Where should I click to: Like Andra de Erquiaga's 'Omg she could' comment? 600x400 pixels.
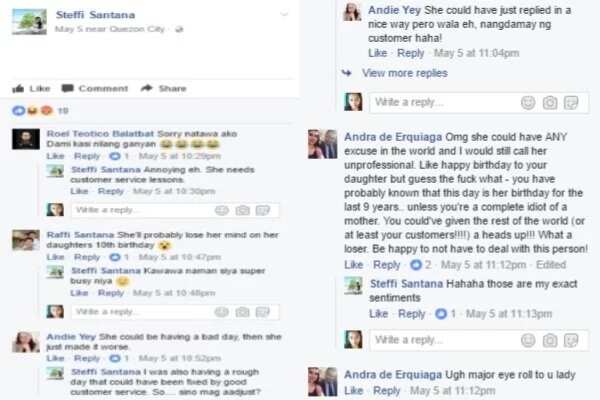tap(354, 264)
